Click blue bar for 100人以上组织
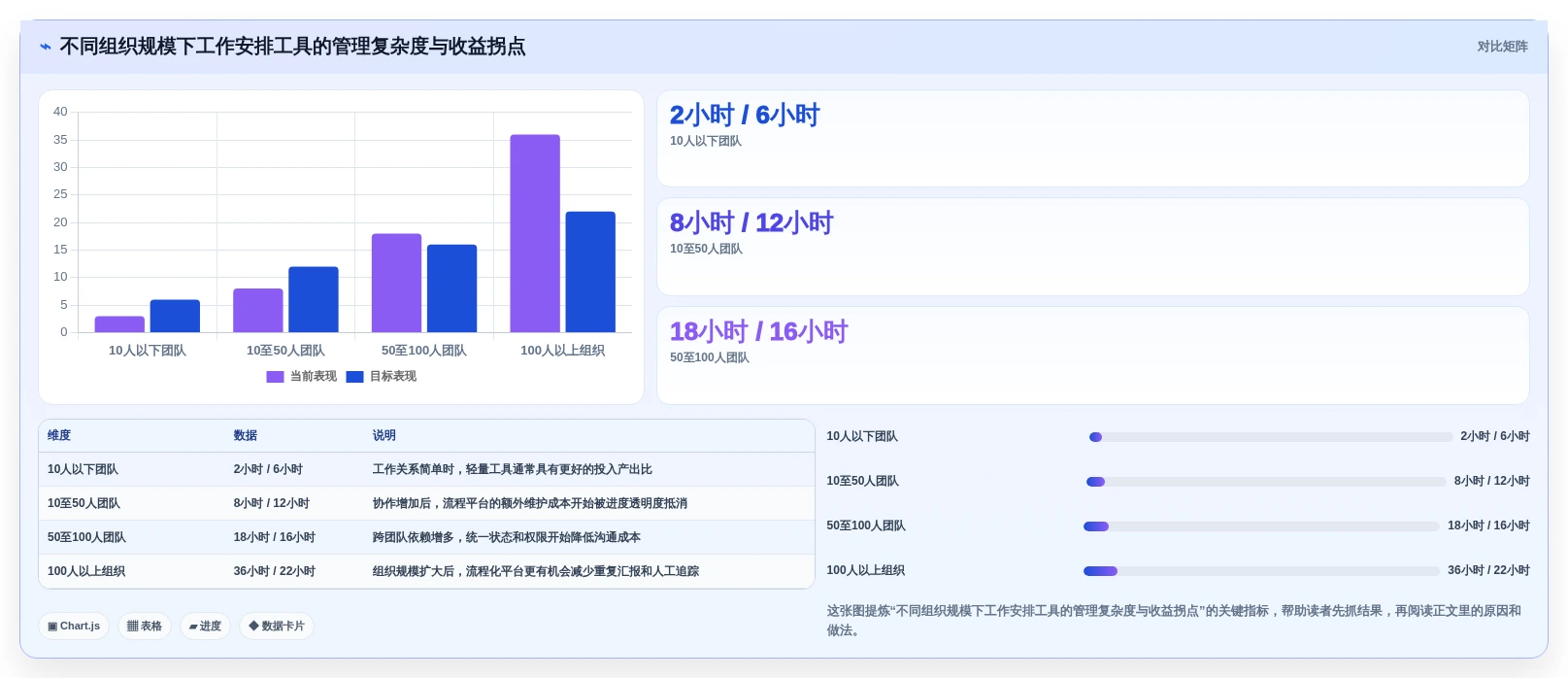Screen dimensions: 1568x678 [x=590, y=272]
